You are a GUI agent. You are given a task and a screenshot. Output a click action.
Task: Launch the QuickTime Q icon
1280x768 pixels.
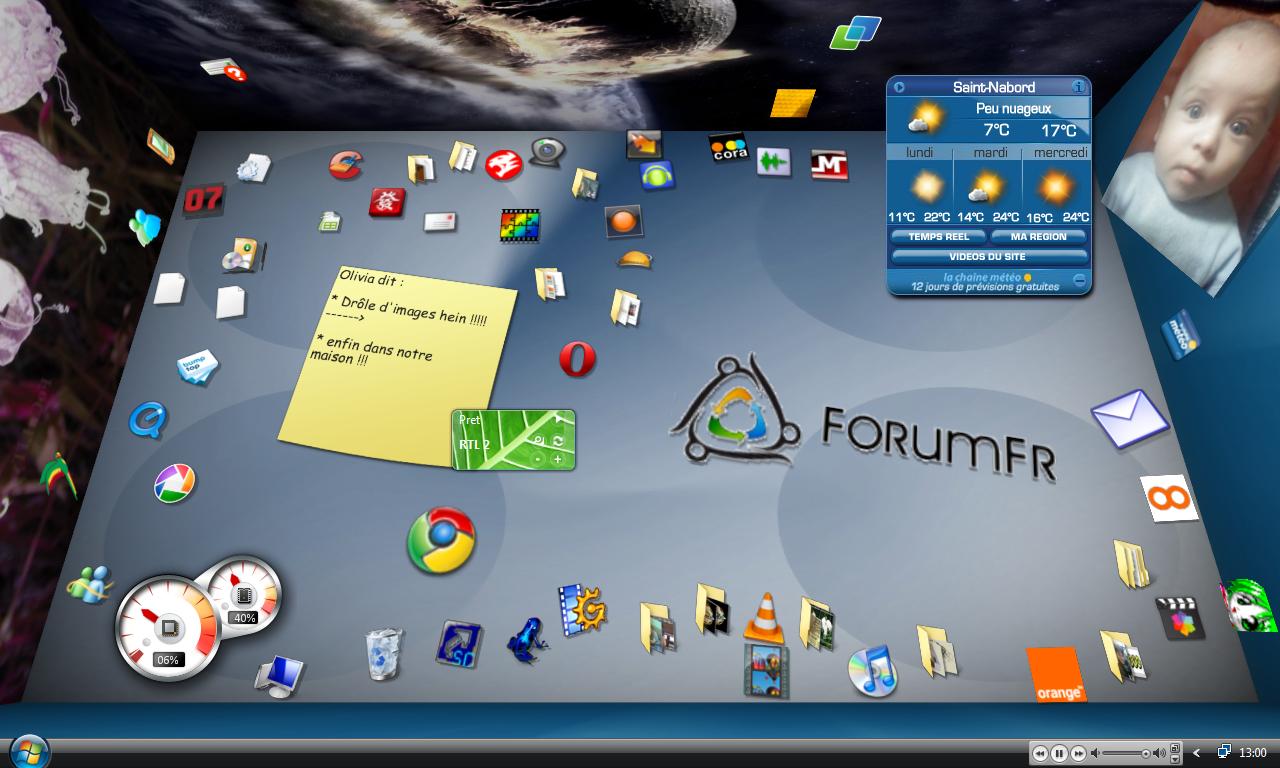(148, 419)
